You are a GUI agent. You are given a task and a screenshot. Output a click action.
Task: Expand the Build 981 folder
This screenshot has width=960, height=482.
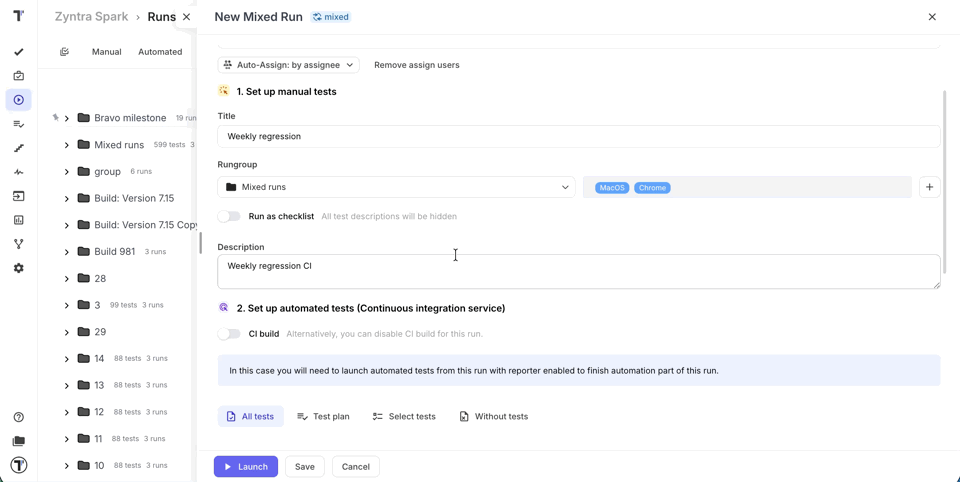click(x=67, y=252)
